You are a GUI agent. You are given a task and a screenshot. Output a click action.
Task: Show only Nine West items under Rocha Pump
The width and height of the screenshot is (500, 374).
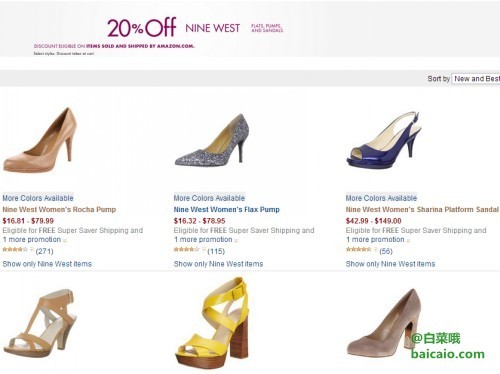coord(47,264)
